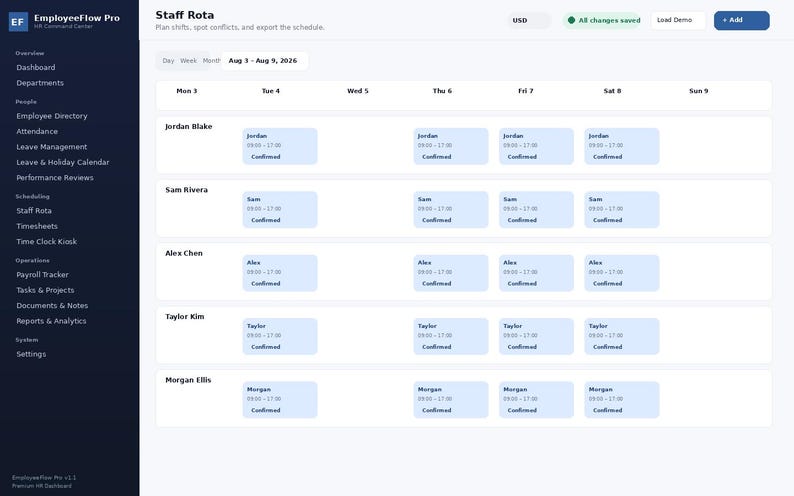The image size is (794, 496).
Task: Select the Morgan Ellis row name
Action: [188, 380]
